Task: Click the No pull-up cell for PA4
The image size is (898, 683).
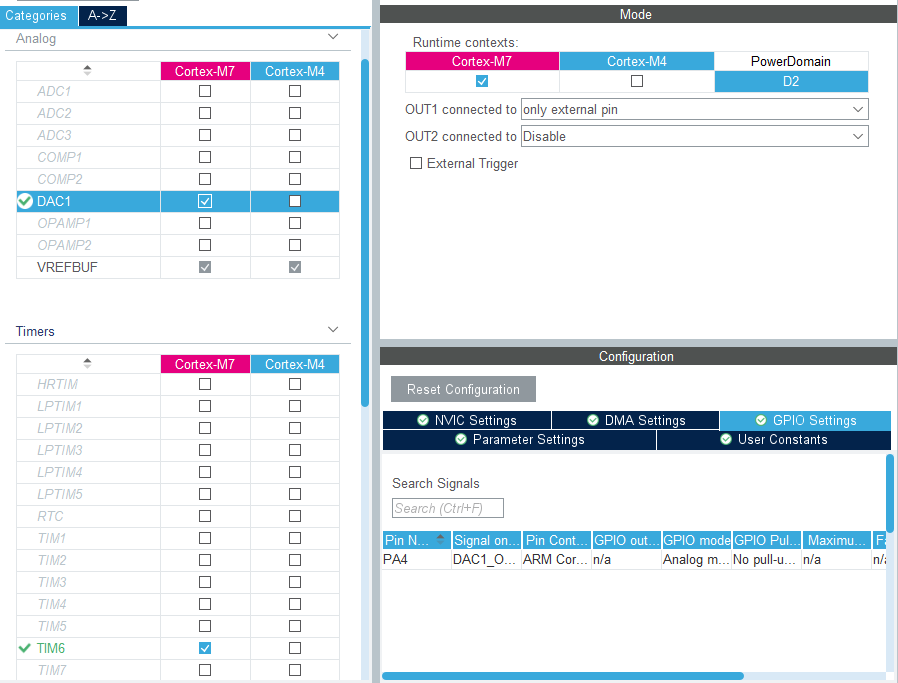Action: [x=767, y=559]
